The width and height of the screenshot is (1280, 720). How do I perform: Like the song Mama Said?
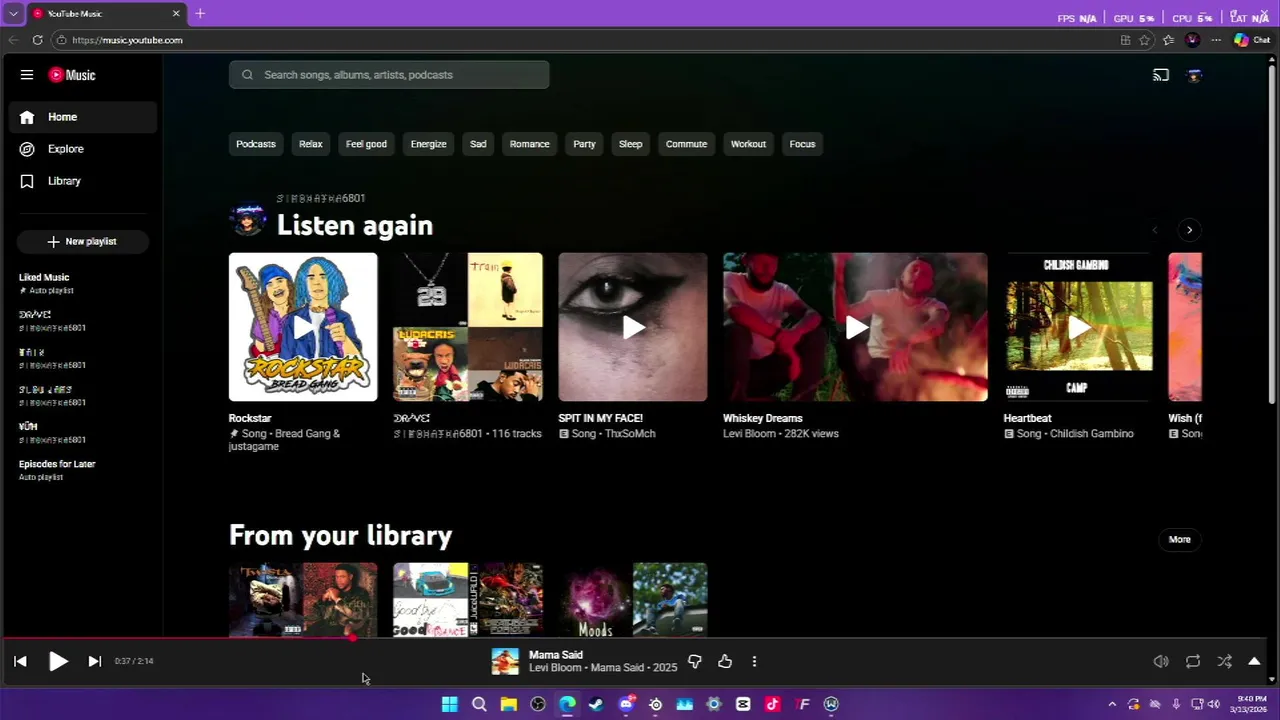pyautogui.click(x=725, y=661)
